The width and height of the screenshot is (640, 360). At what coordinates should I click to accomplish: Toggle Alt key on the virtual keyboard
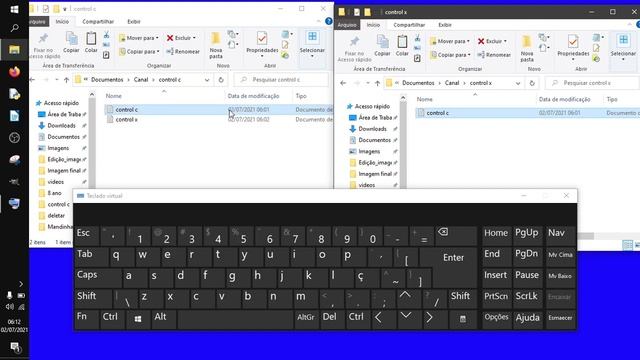pyautogui.click(x=163, y=319)
